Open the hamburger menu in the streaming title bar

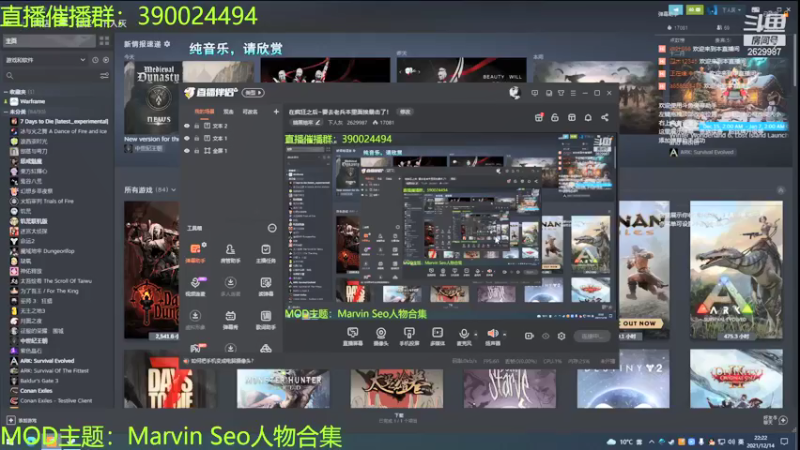(x=573, y=93)
